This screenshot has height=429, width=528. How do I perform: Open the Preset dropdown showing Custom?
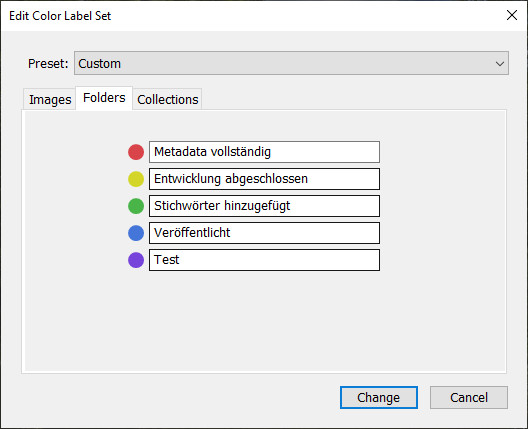point(291,63)
